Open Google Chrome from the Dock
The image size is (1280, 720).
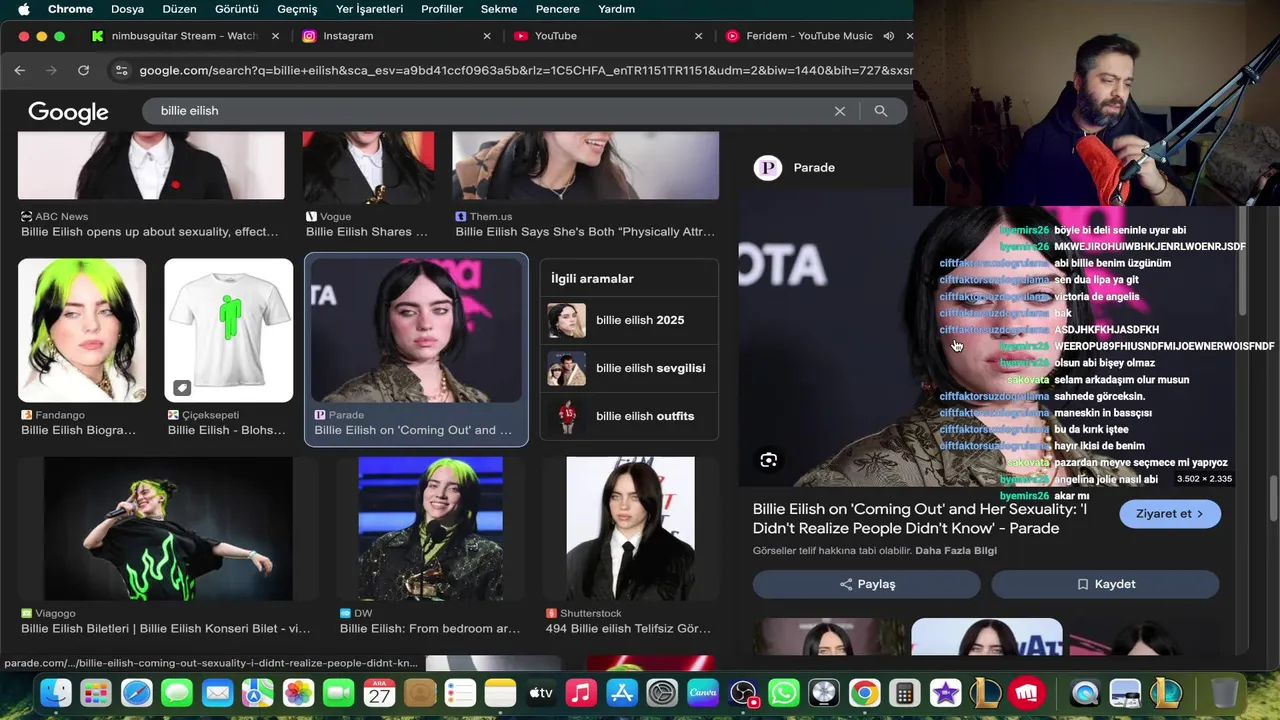pyautogui.click(x=864, y=692)
